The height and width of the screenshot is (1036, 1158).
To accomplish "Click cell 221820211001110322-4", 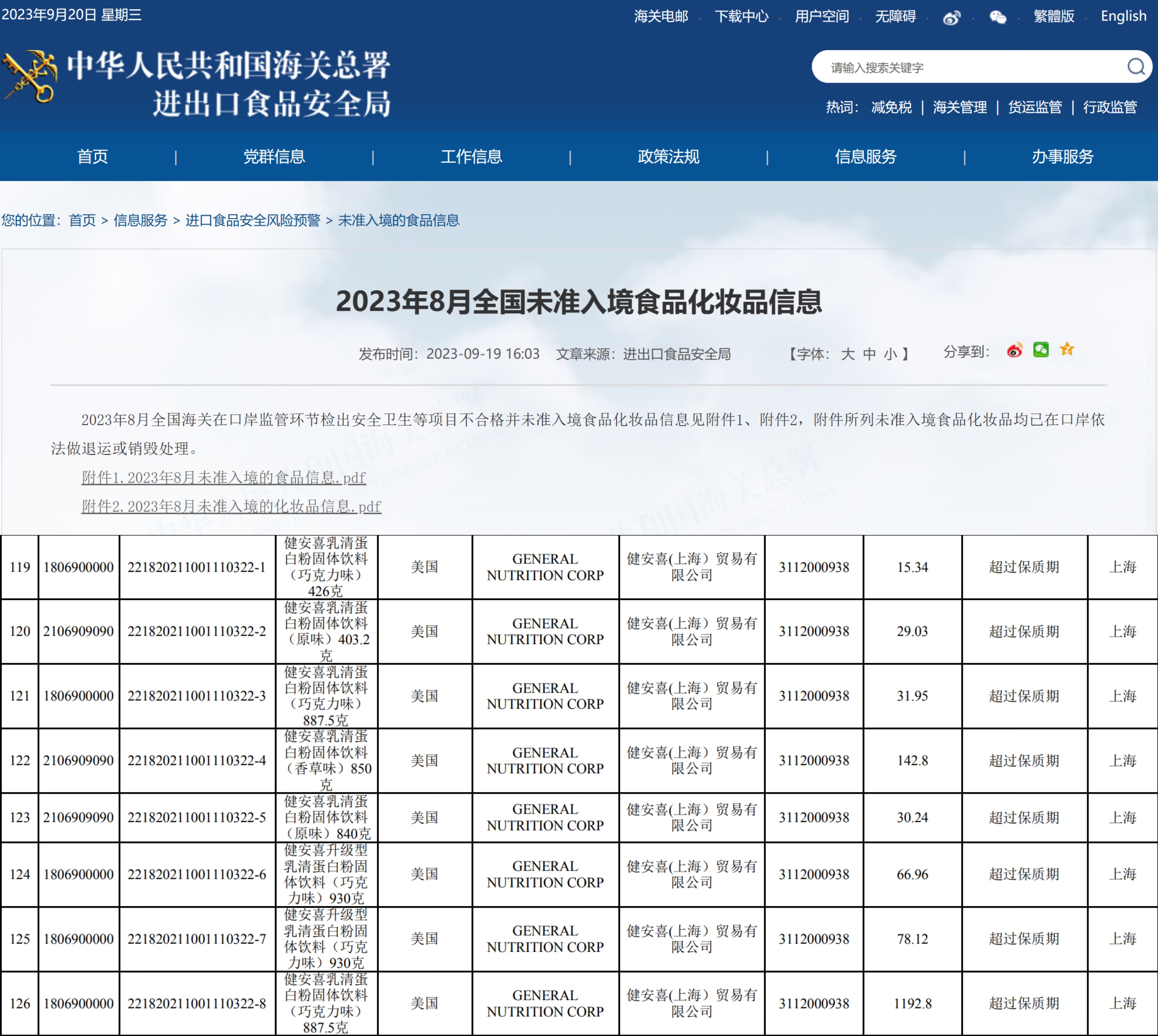I will (197, 761).
